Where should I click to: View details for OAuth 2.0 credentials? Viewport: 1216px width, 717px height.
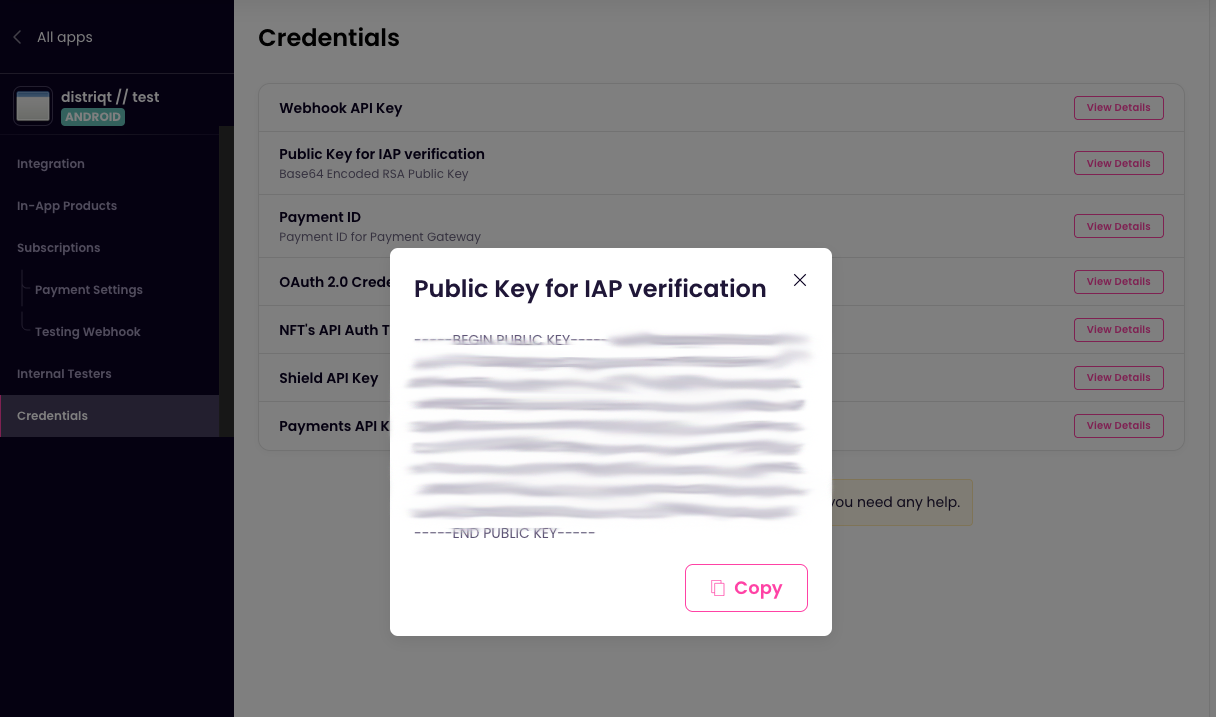tap(1118, 282)
